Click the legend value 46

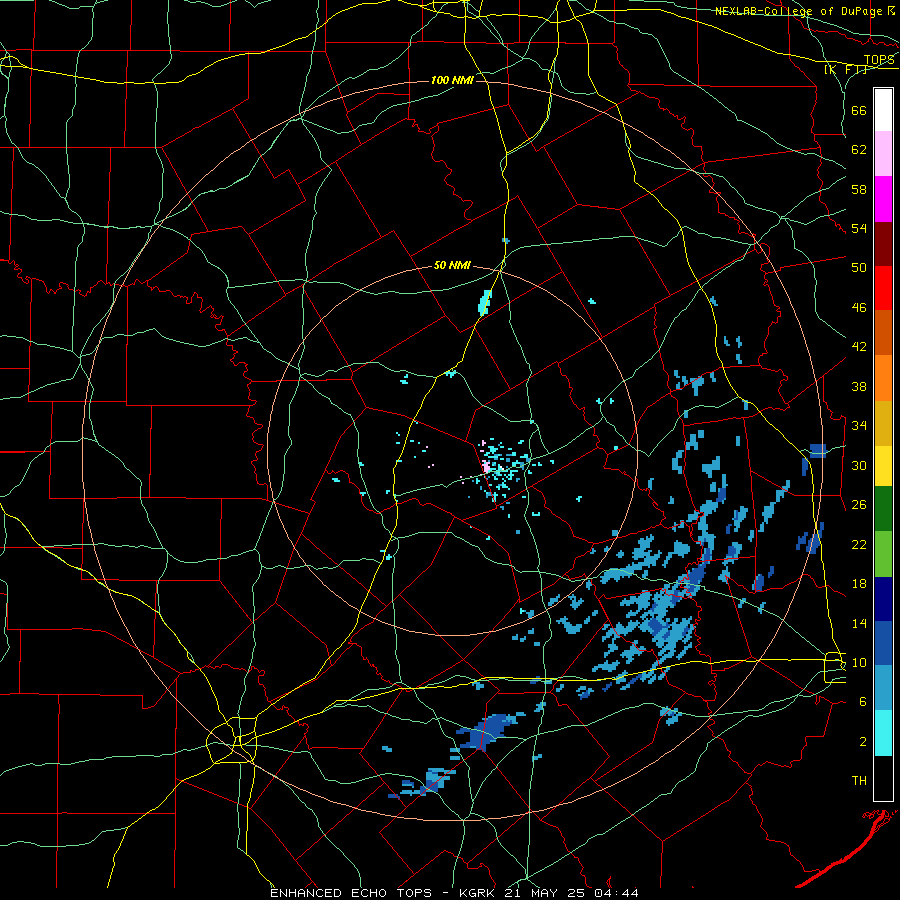pos(859,308)
